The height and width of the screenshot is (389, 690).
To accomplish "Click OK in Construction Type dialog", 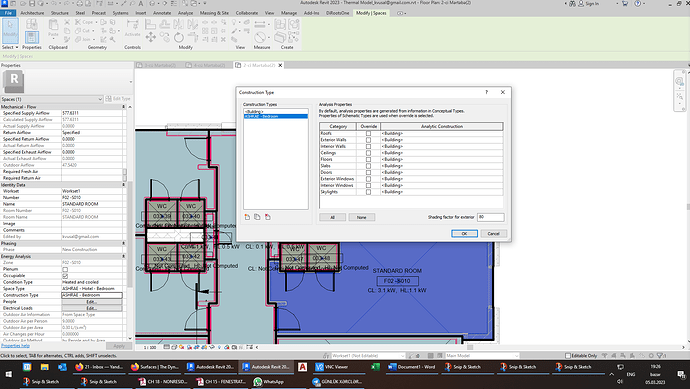I will click(464, 234).
